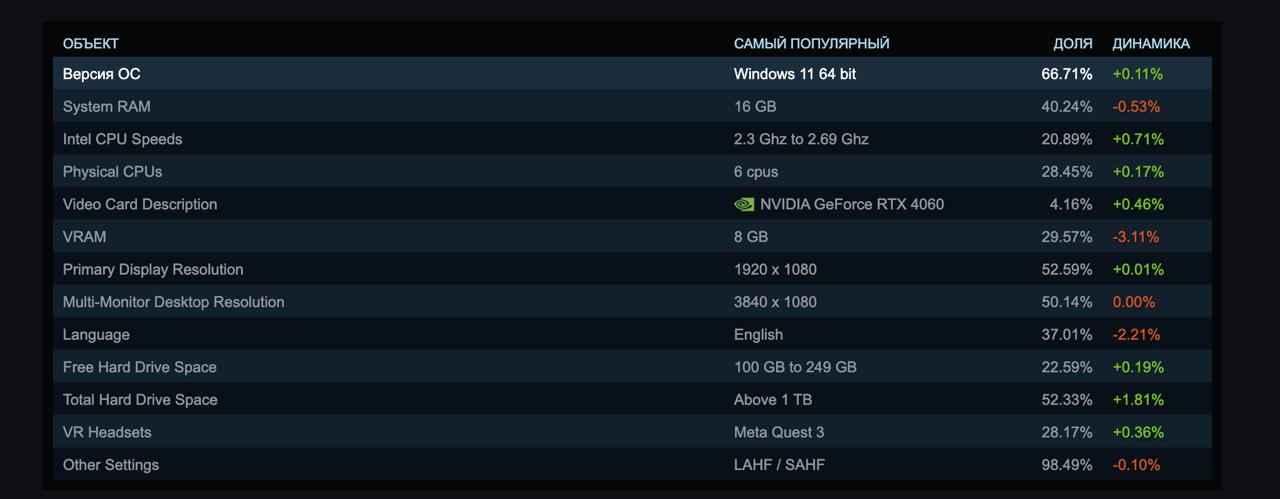Open Primary Display Resolution details
The image size is (1280, 499).
click(x=153, y=270)
